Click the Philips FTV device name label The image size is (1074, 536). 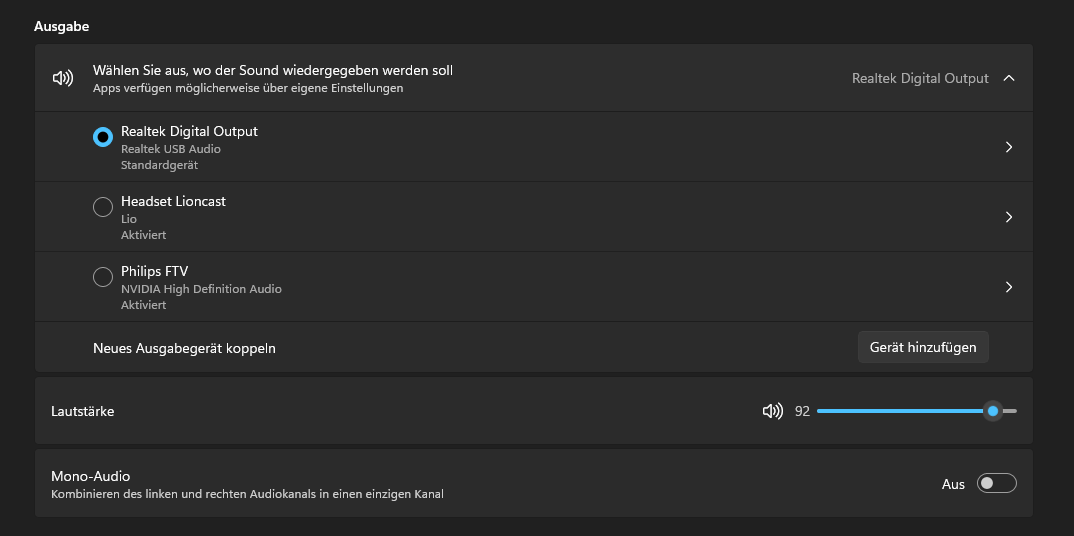click(x=154, y=271)
